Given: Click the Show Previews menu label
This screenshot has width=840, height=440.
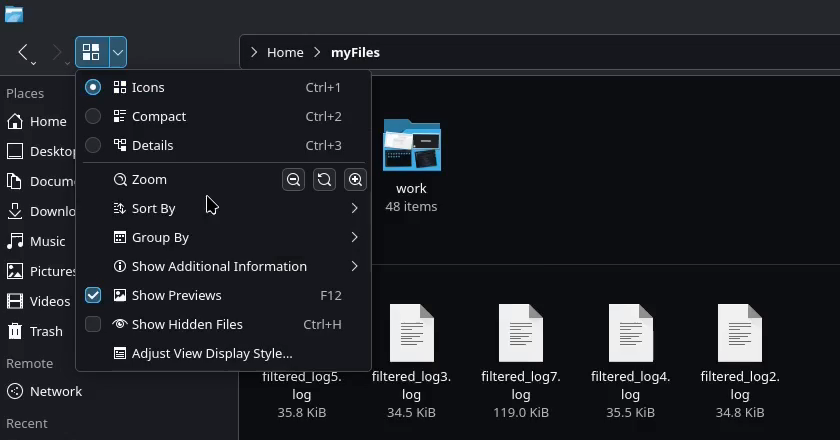Looking at the screenshot, I should pos(176,295).
